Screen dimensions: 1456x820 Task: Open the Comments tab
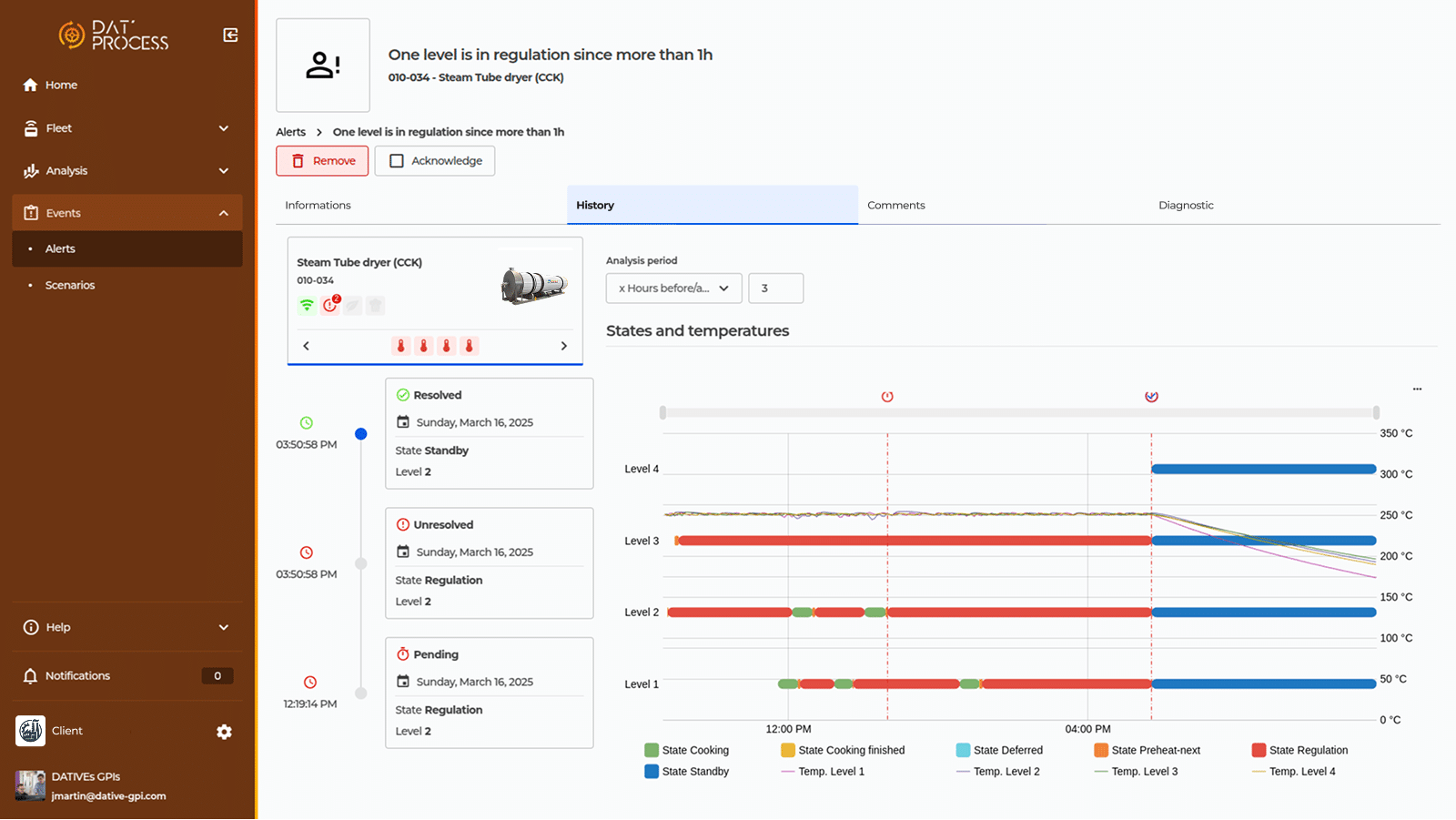click(x=895, y=206)
